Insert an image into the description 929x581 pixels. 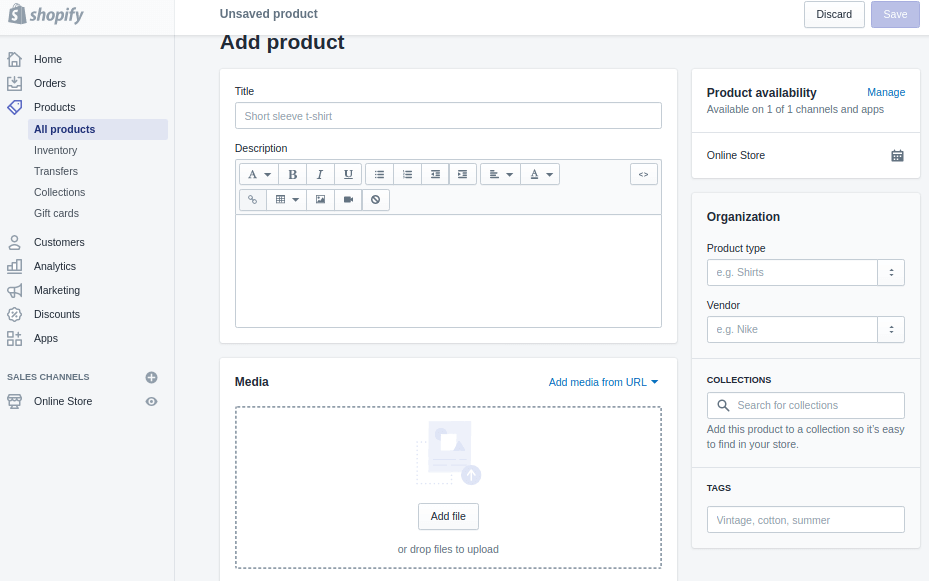321,199
